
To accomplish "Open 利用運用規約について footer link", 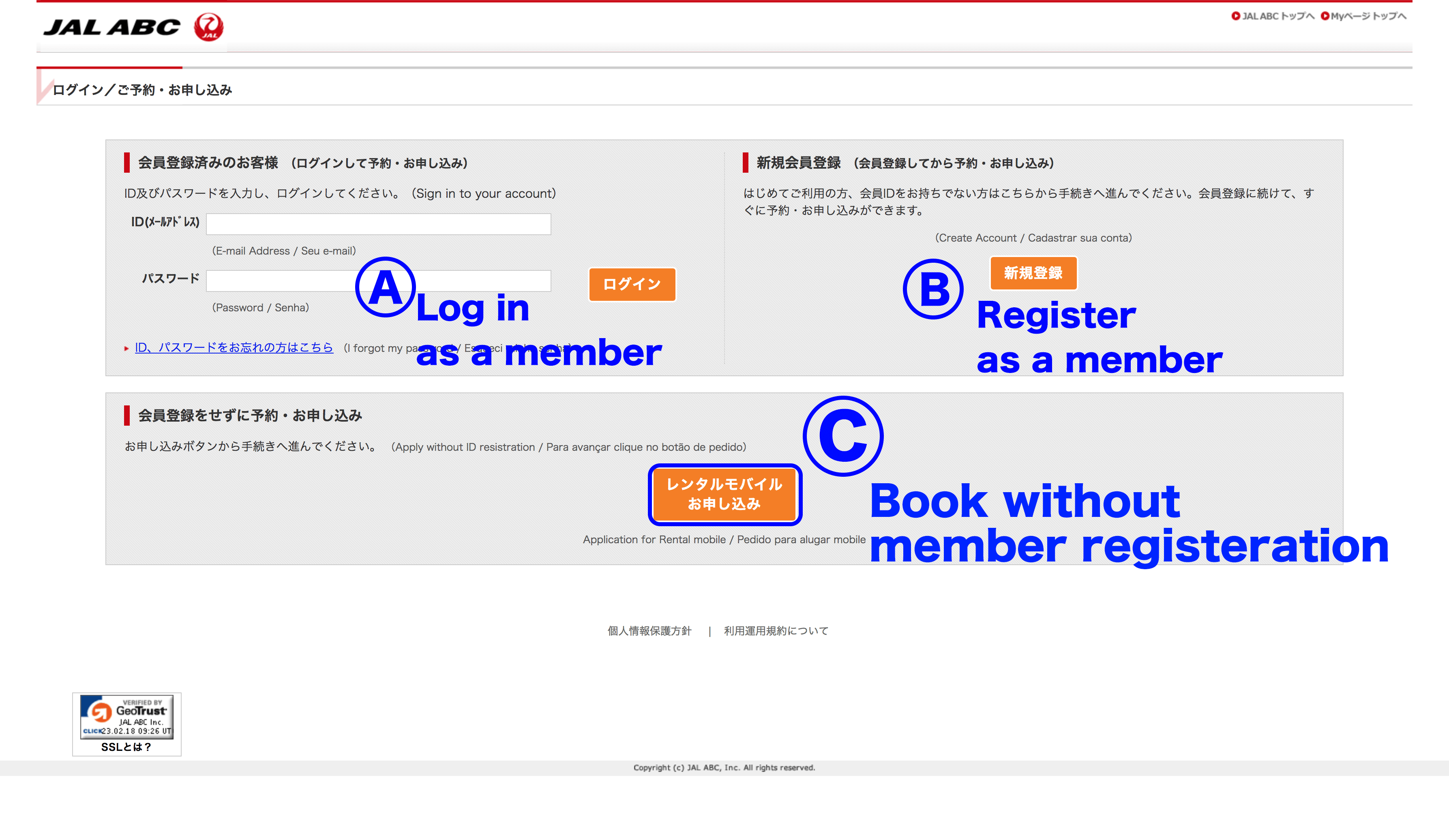I will point(776,631).
